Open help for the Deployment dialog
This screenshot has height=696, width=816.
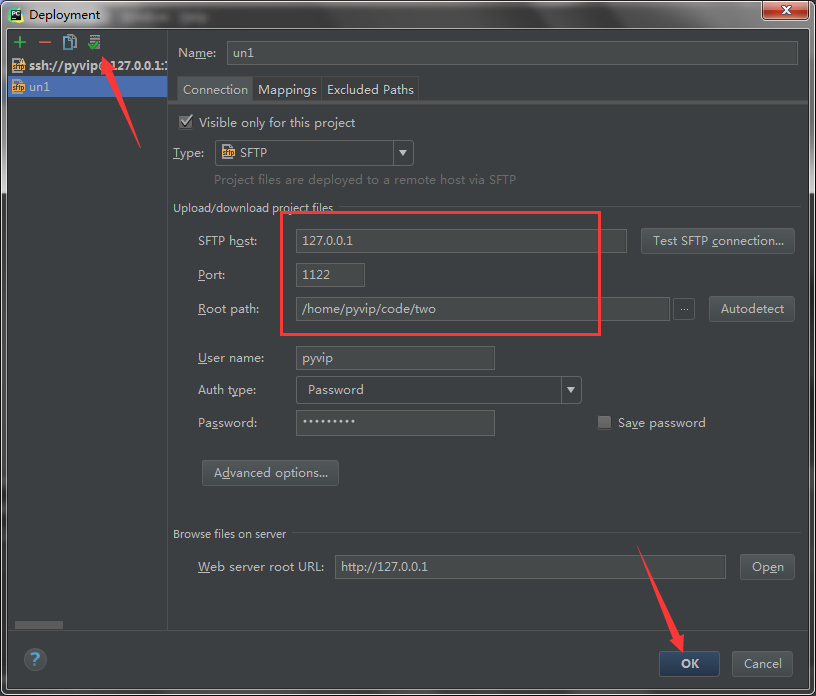tap(35, 660)
